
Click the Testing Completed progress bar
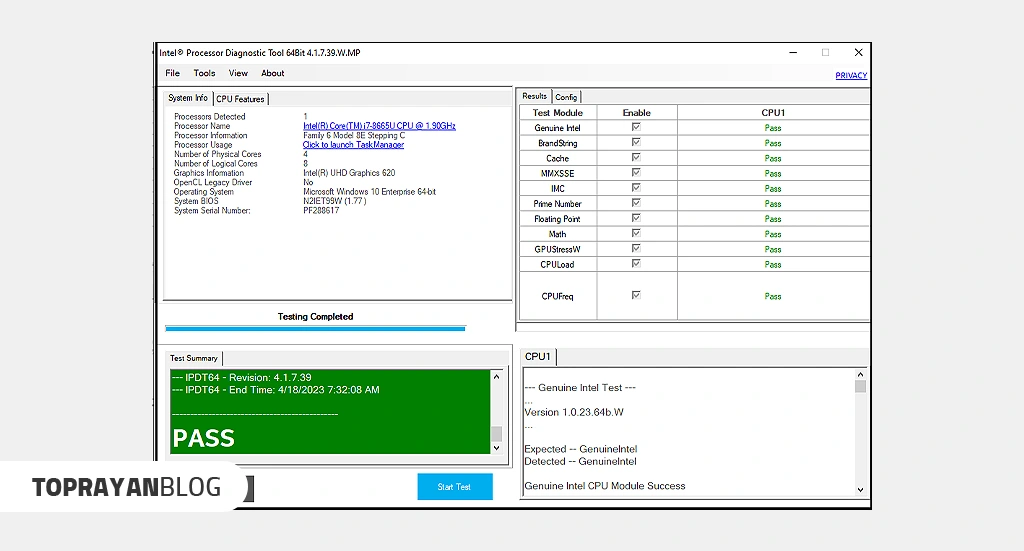coord(315,328)
